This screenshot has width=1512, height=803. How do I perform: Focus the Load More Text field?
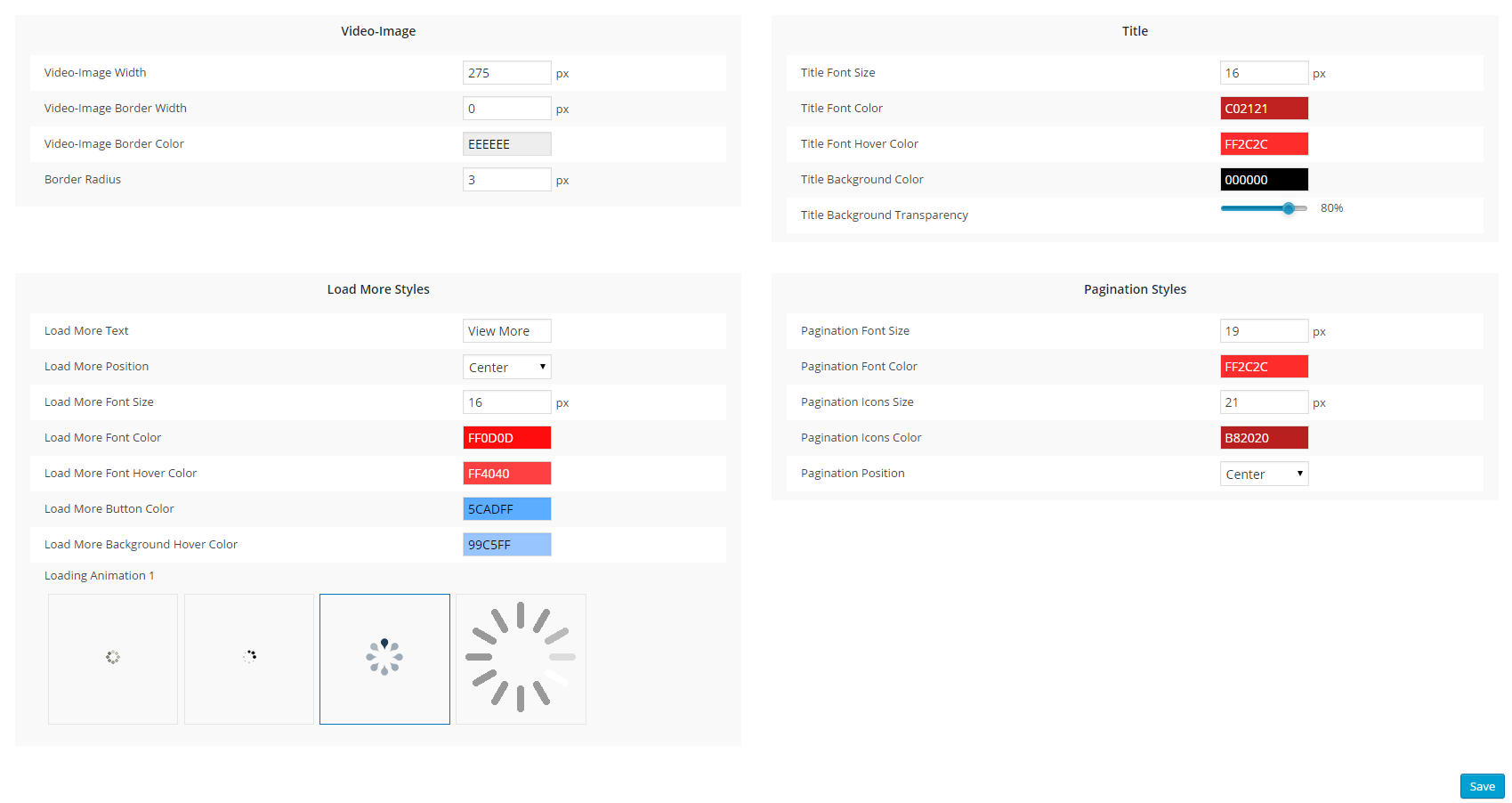506,331
